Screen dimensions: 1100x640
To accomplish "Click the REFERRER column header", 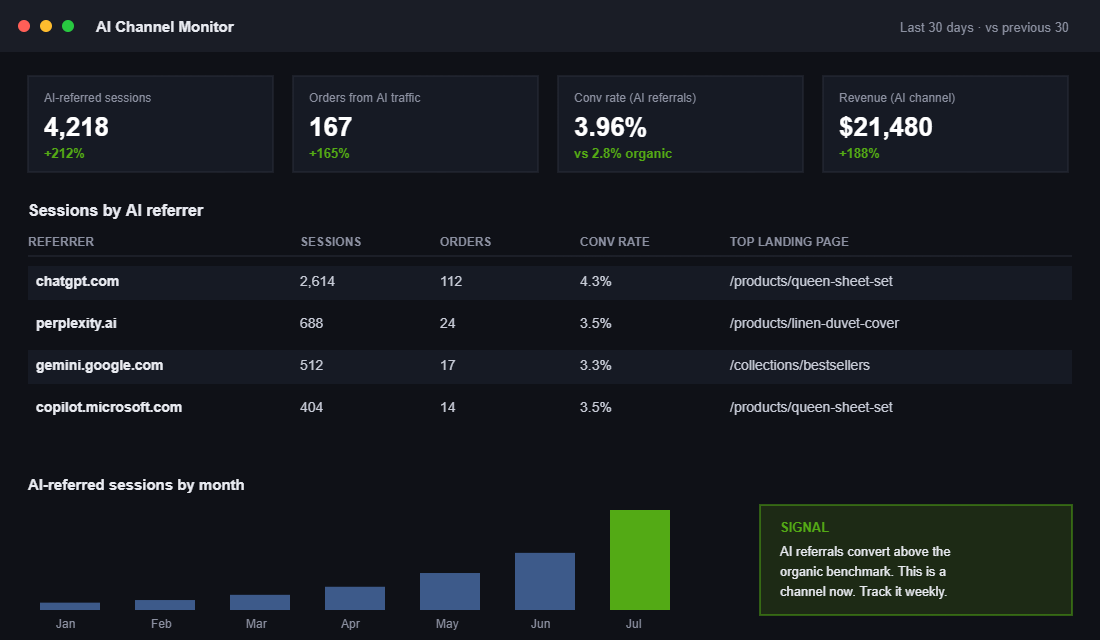I will (x=61, y=241).
